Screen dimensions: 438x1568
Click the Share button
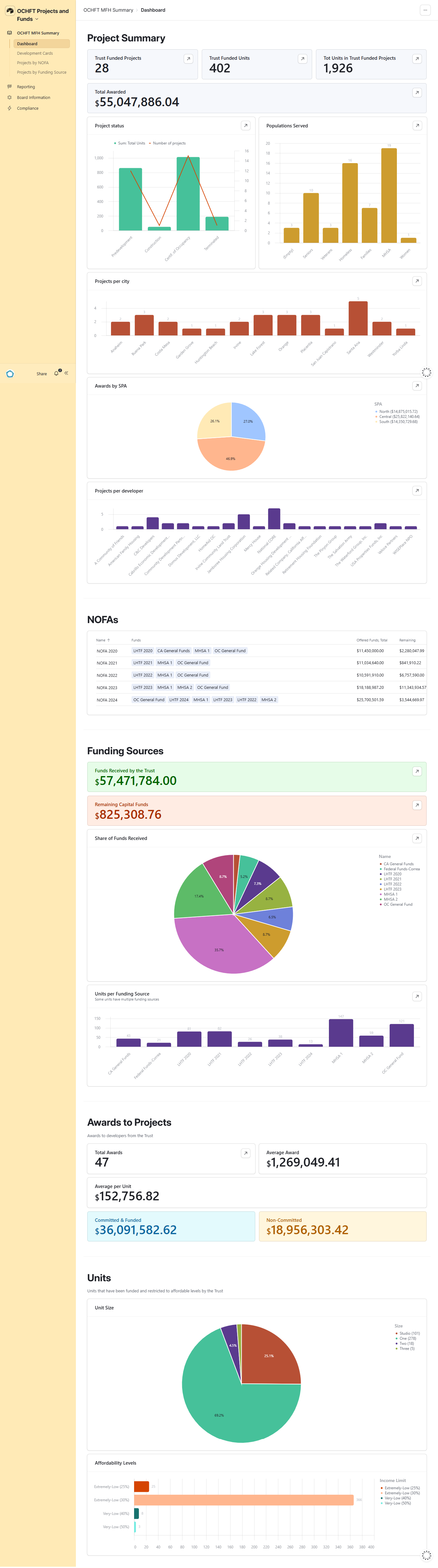(41, 374)
